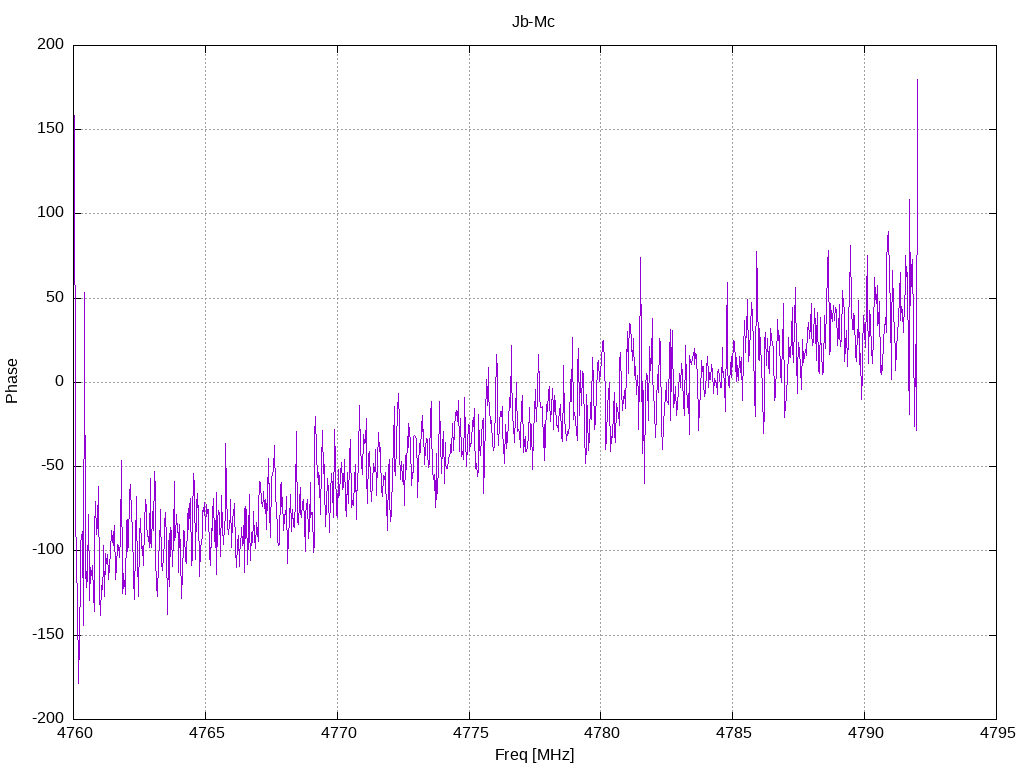Select the 100 y-axis tick label
This screenshot has width=1024, height=768.
[52, 213]
